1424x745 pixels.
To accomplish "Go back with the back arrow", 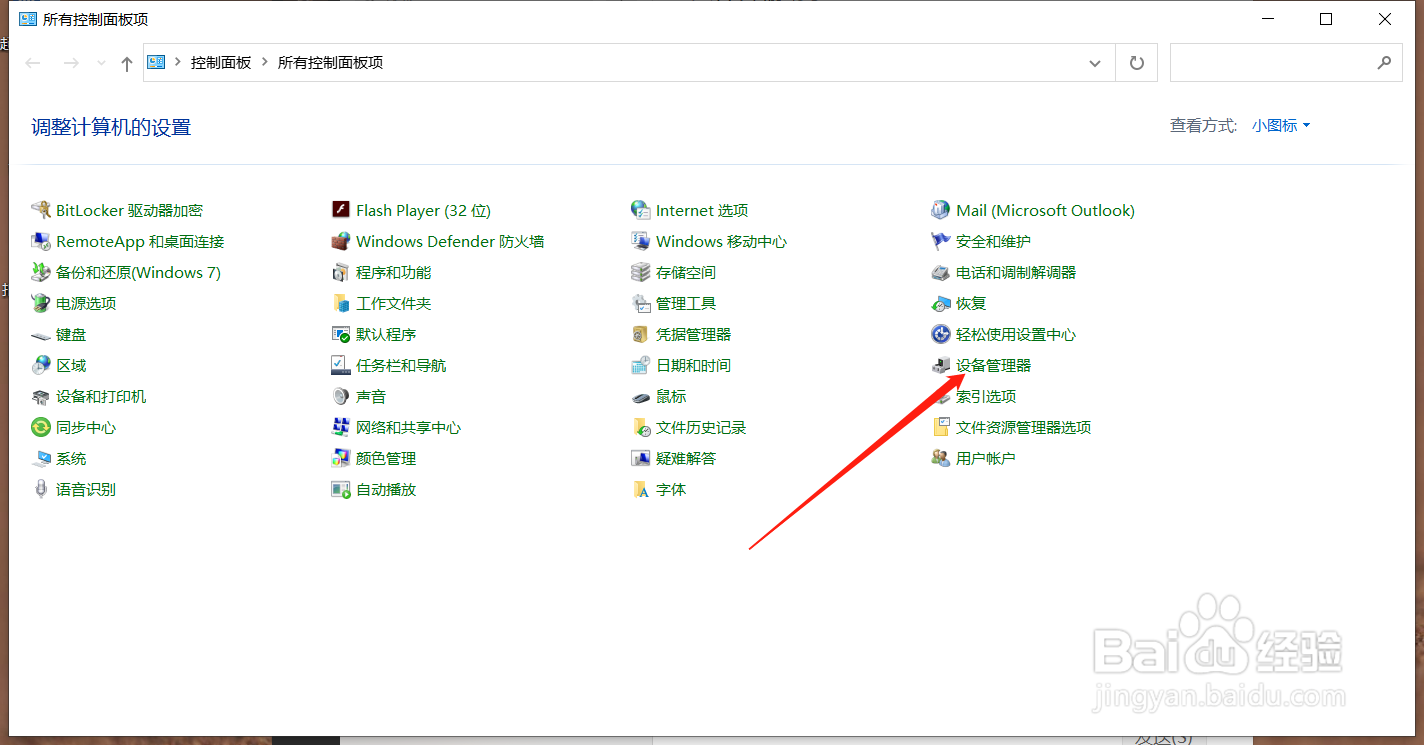I will point(33,63).
